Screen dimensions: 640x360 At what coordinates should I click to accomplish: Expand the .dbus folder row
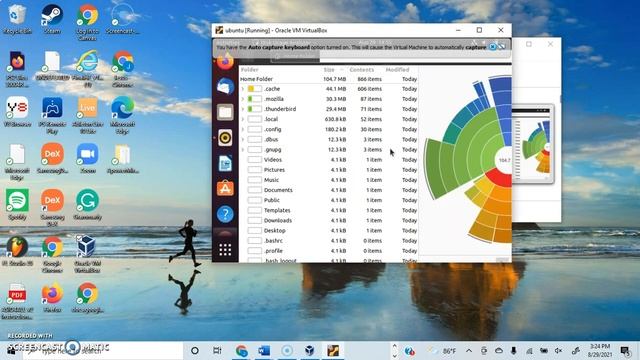click(243, 140)
